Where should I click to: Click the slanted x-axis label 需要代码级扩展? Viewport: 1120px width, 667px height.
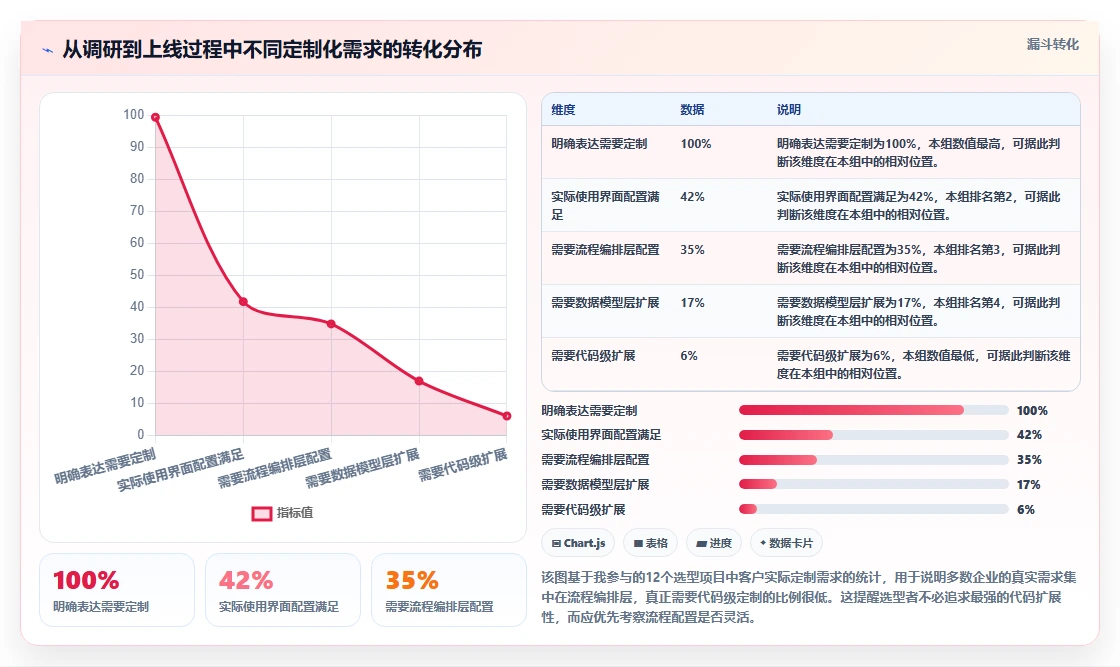tap(463, 465)
